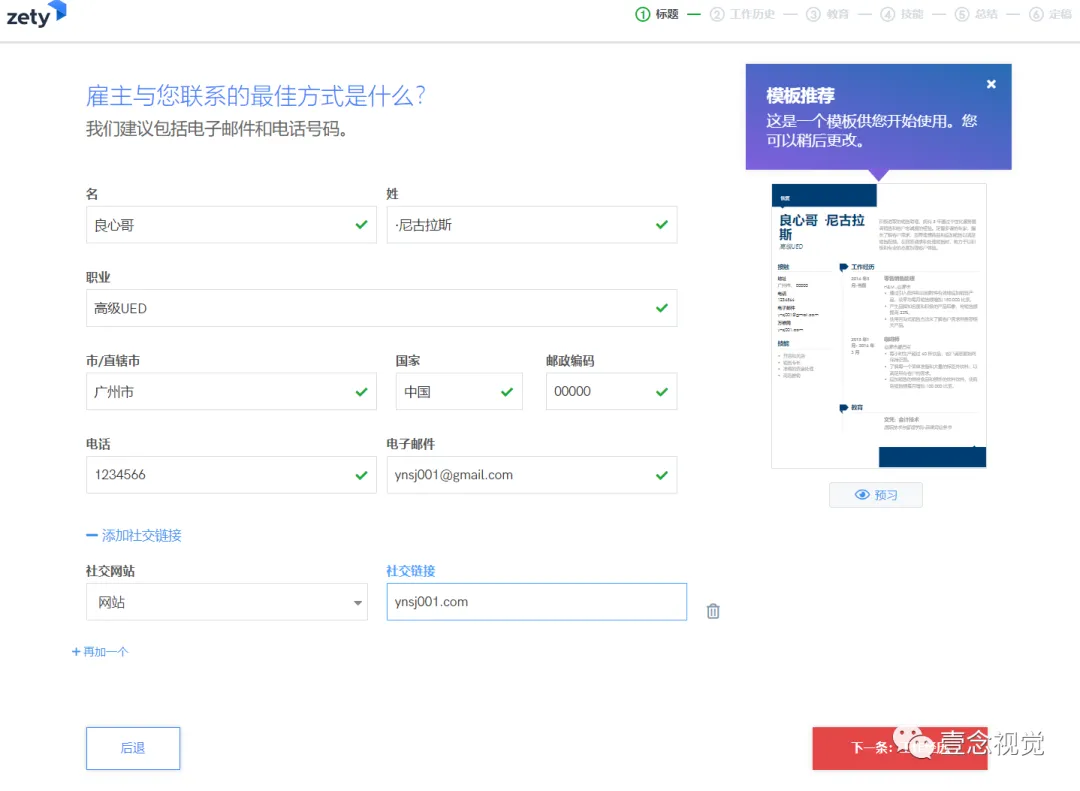Click green checkmark in 电话 field

click(x=362, y=475)
